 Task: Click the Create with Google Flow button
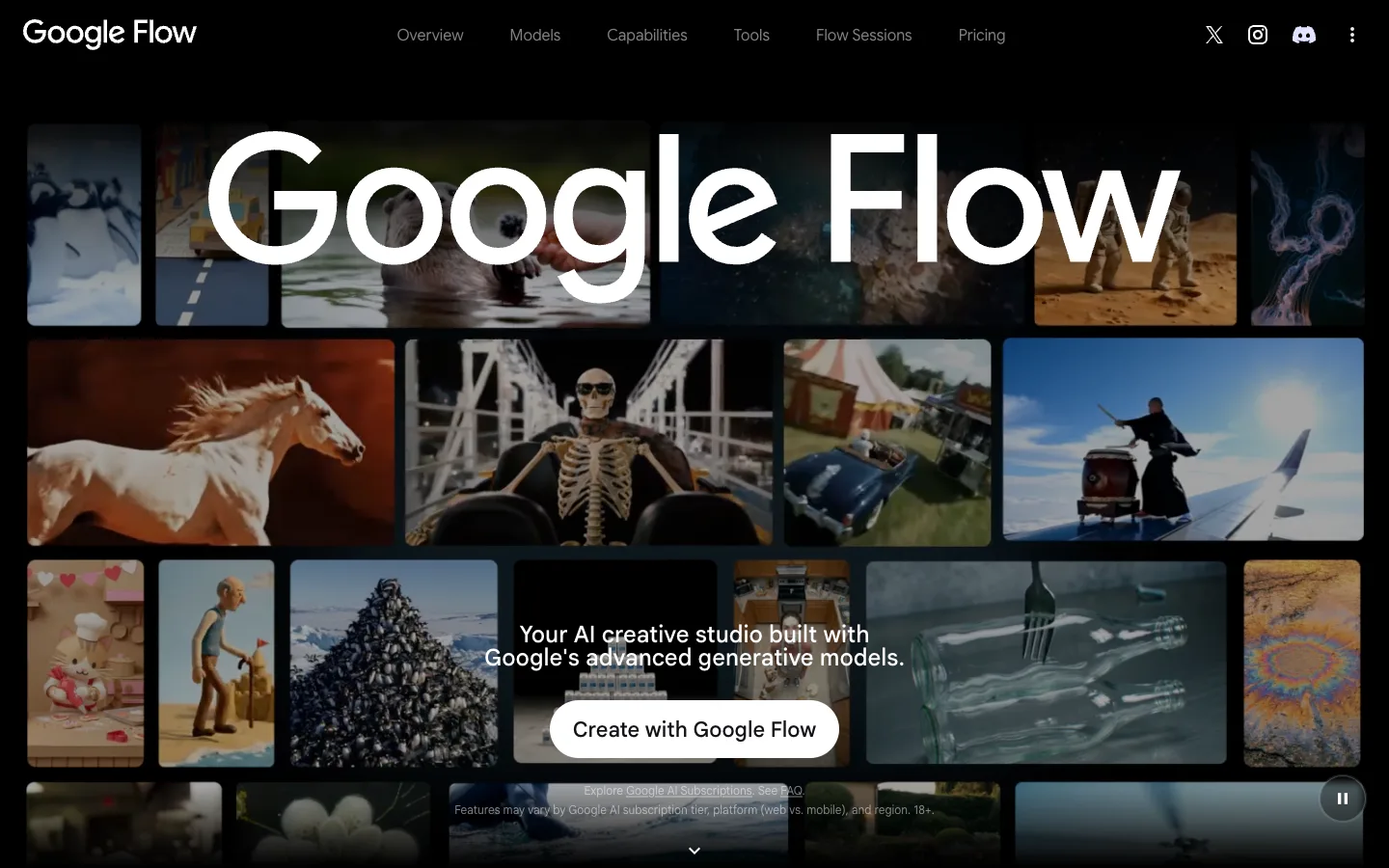[694, 729]
